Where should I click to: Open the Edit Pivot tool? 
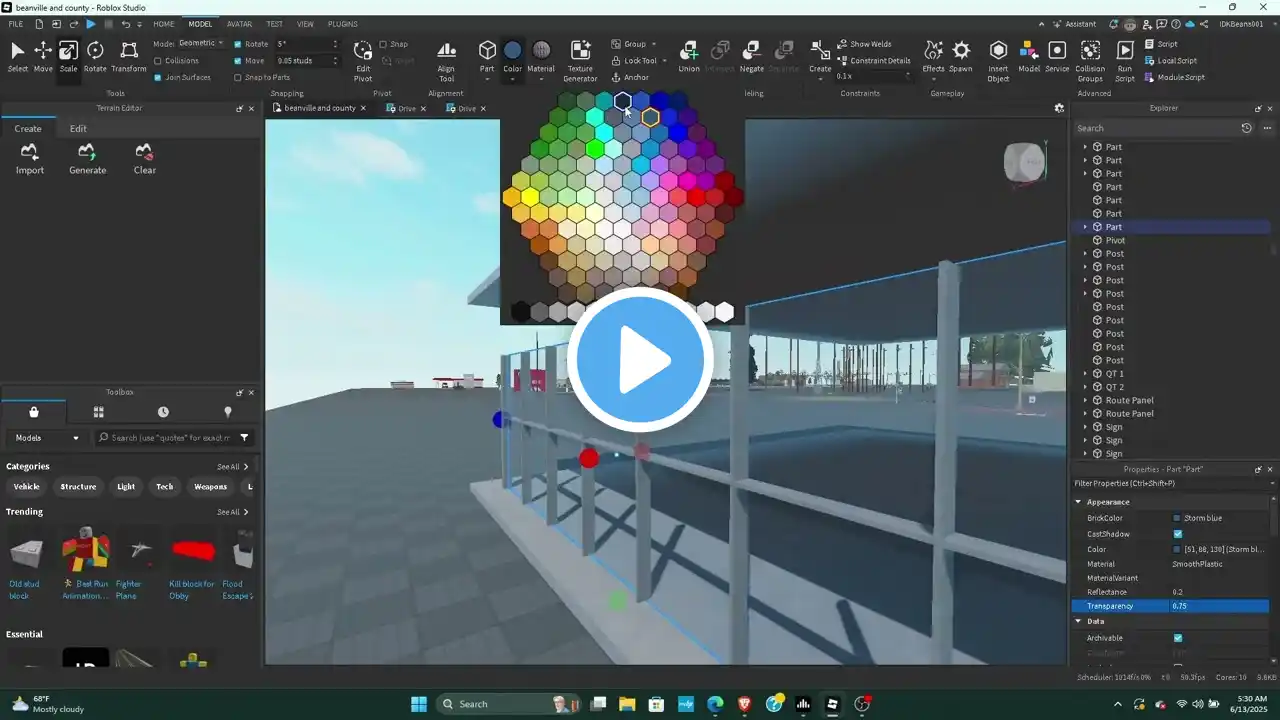tap(363, 61)
